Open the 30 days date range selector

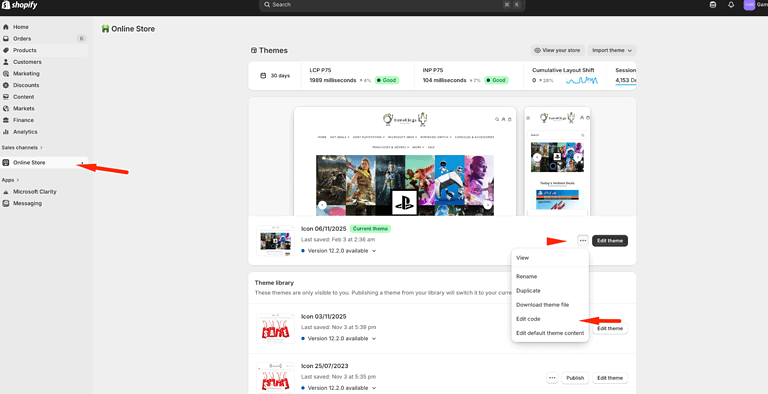coord(275,76)
